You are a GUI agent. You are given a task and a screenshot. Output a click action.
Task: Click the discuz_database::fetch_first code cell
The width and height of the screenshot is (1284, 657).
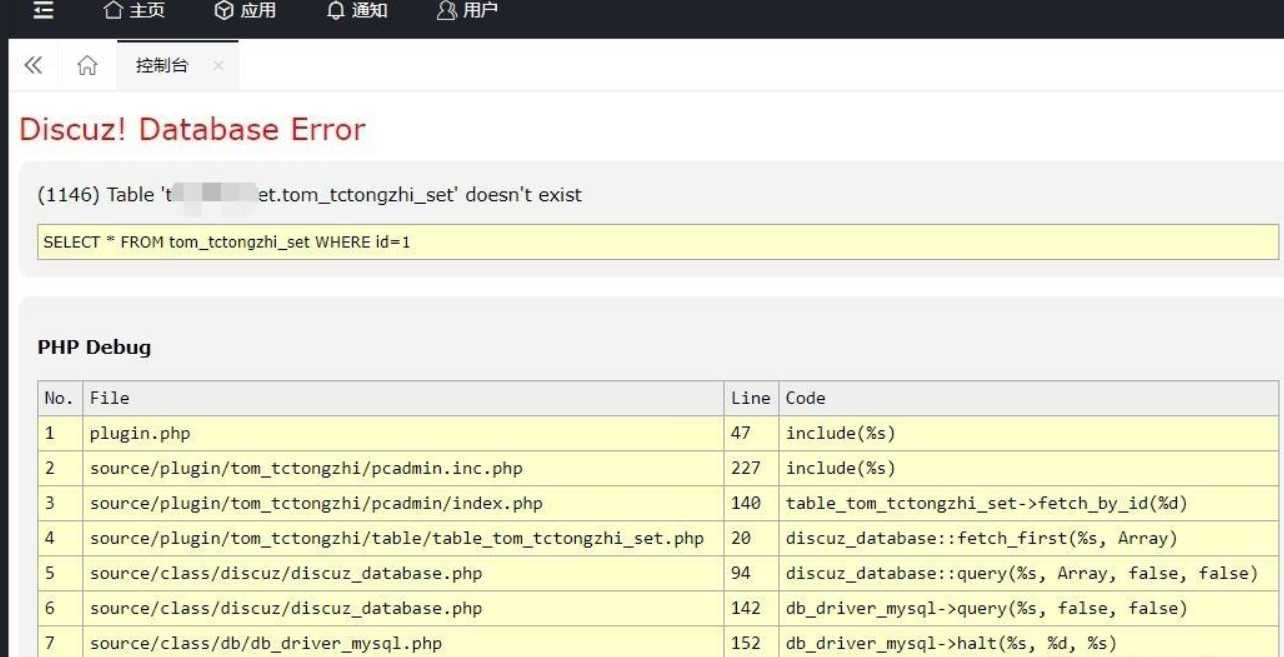pyautogui.click(x=1028, y=538)
